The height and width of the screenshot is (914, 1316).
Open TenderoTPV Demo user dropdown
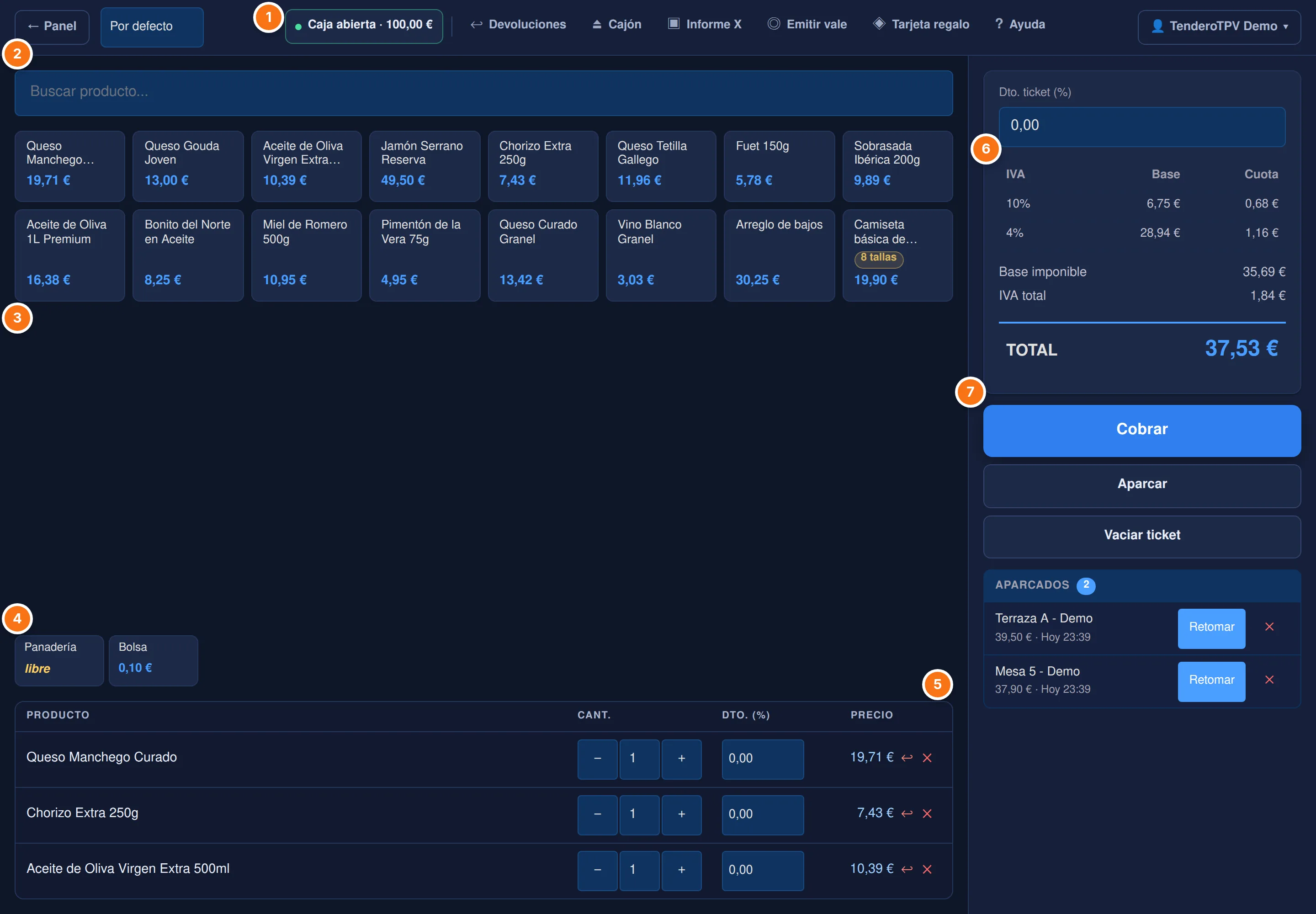point(1219,27)
